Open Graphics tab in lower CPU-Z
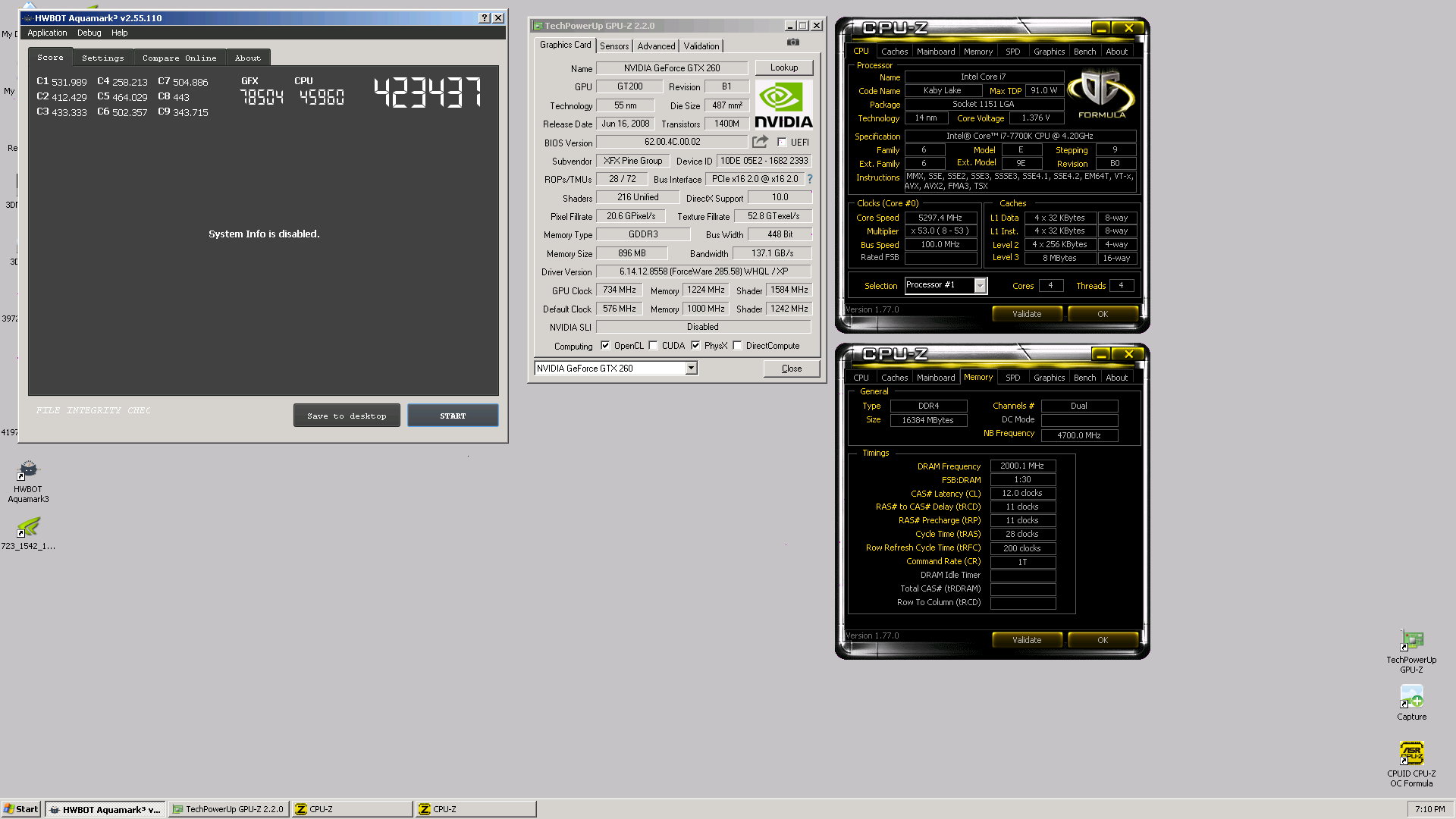 point(1049,378)
